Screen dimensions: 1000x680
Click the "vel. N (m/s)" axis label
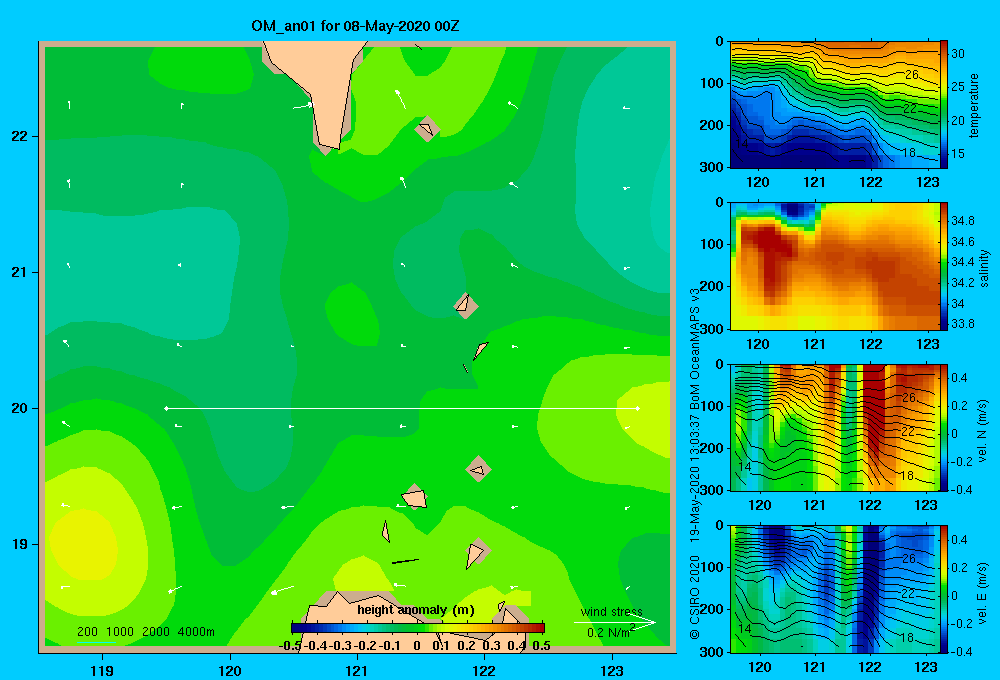(x=982, y=431)
